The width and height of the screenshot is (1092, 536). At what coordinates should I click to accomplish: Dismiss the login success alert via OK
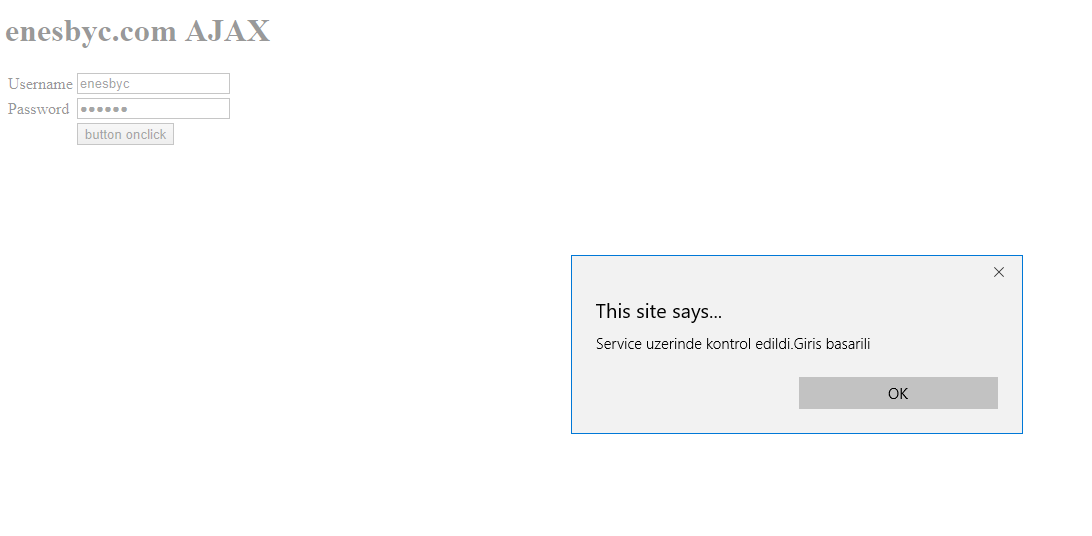pyautogui.click(x=898, y=393)
